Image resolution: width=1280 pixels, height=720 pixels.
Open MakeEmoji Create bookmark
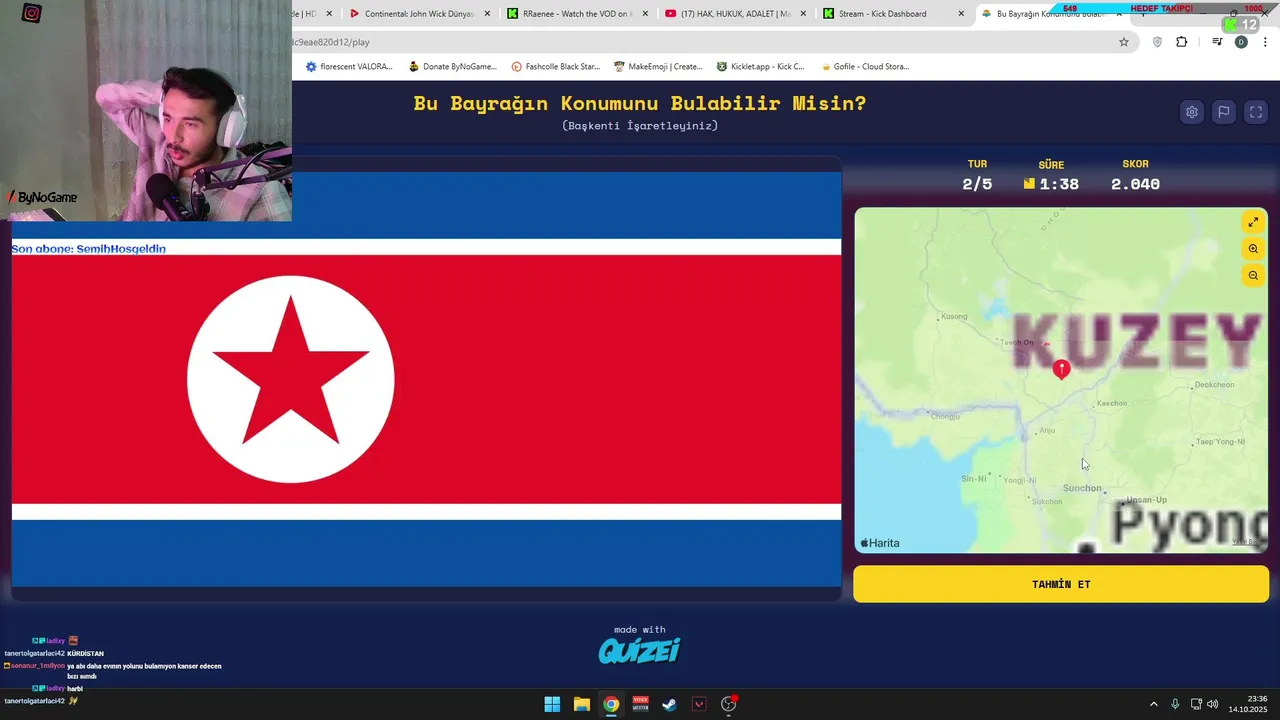[x=658, y=67]
